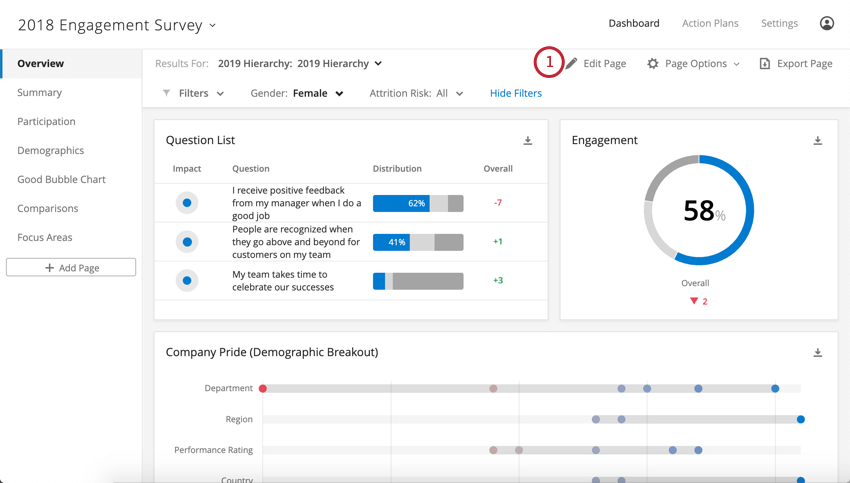Go to the Settings tab
The width and height of the screenshot is (850, 483).
coord(779,23)
